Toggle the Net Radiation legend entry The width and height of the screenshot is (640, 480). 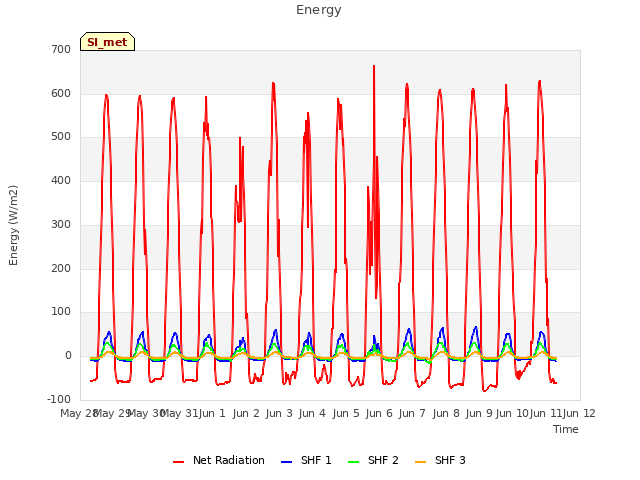click(219, 460)
